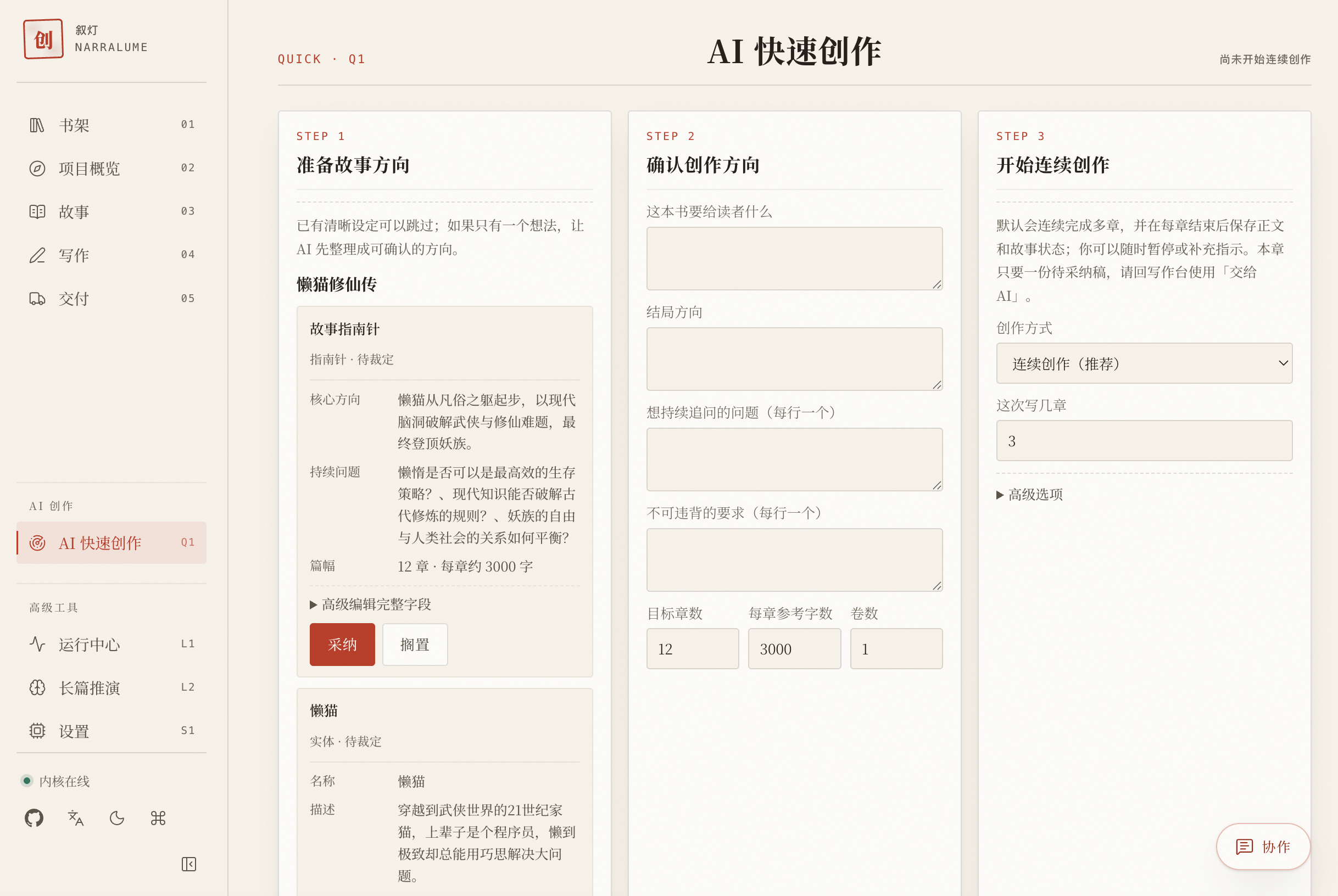The height and width of the screenshot is (896, 1338).
Task: Open the 故事 menu item
Action: click(x=112, y=212)
